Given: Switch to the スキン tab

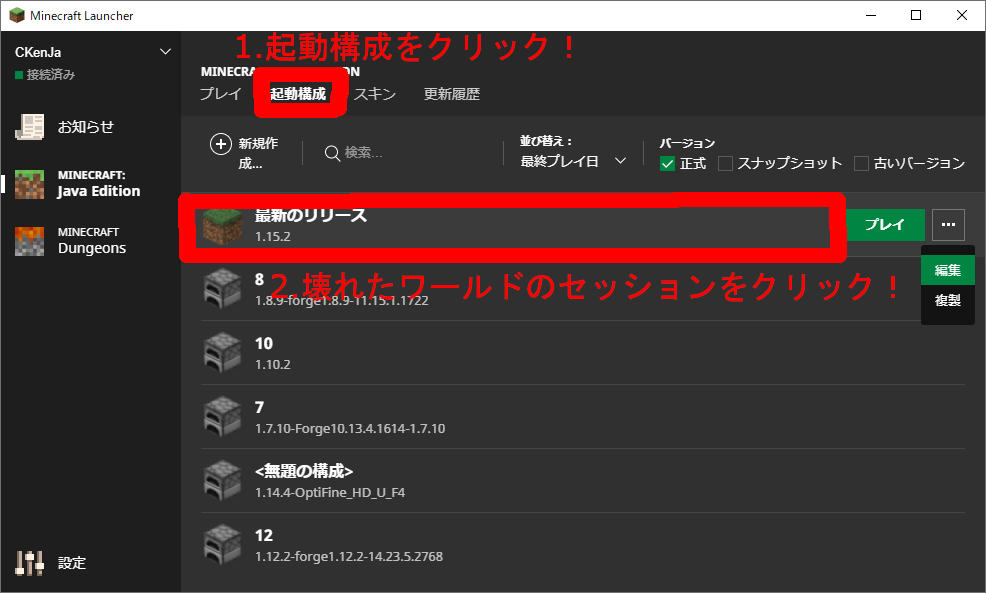Looking at the screenshot, I should point(375,94).
